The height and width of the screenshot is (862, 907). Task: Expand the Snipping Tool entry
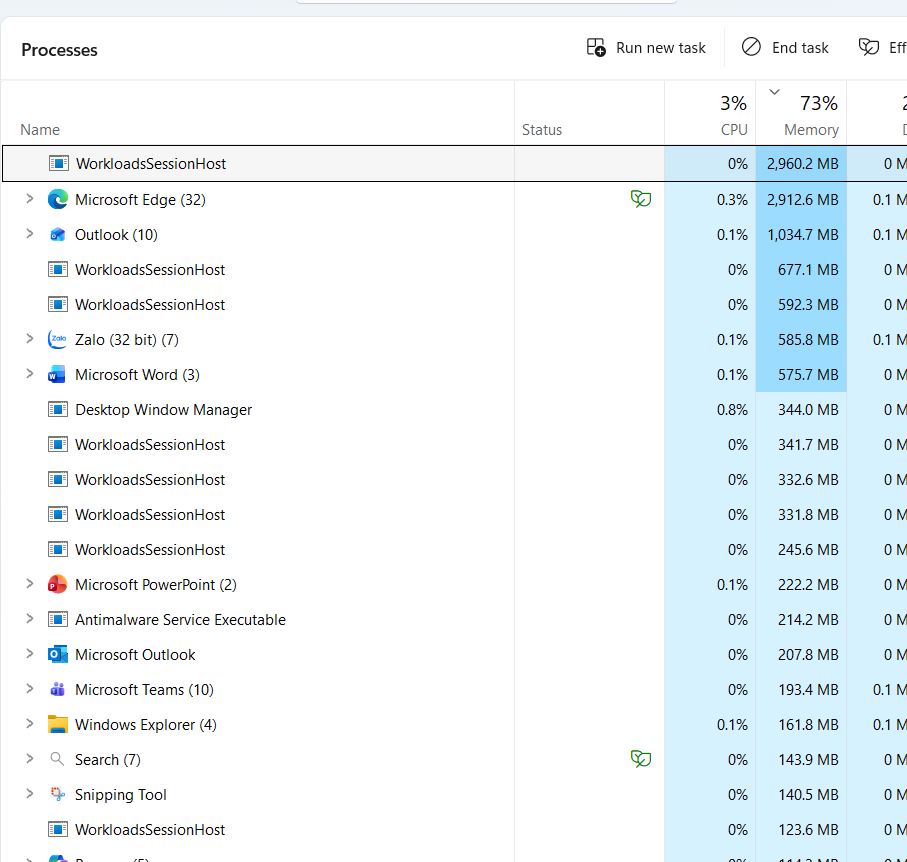click(30, 794)
